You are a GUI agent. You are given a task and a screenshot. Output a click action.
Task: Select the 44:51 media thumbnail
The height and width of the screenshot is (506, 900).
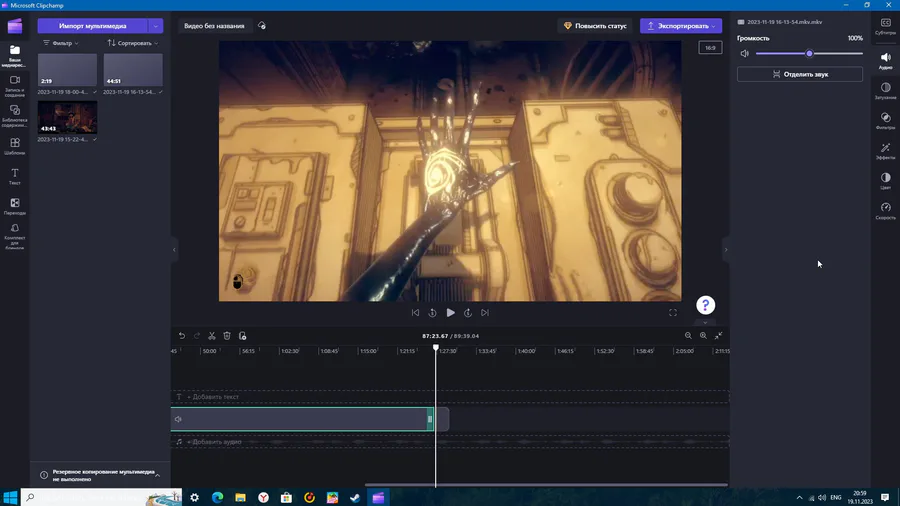tap(133, 69)
